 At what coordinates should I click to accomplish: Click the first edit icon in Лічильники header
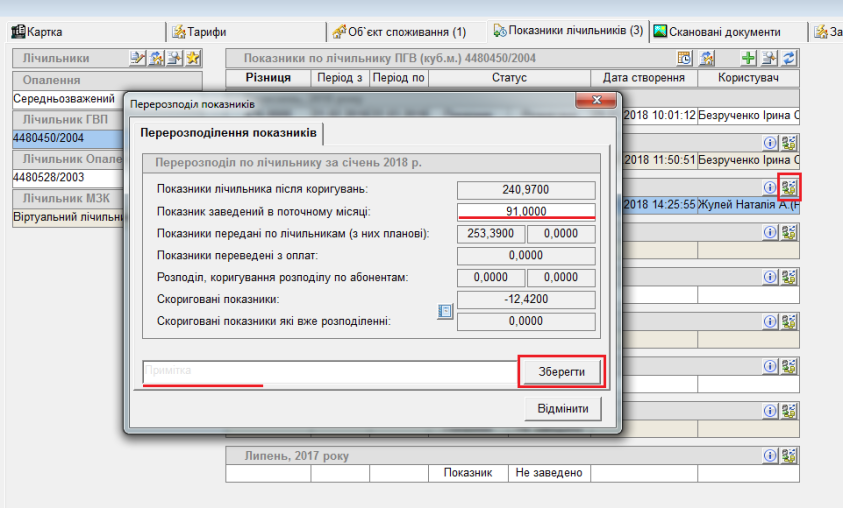pyautogui.click(x=138, y=59)
